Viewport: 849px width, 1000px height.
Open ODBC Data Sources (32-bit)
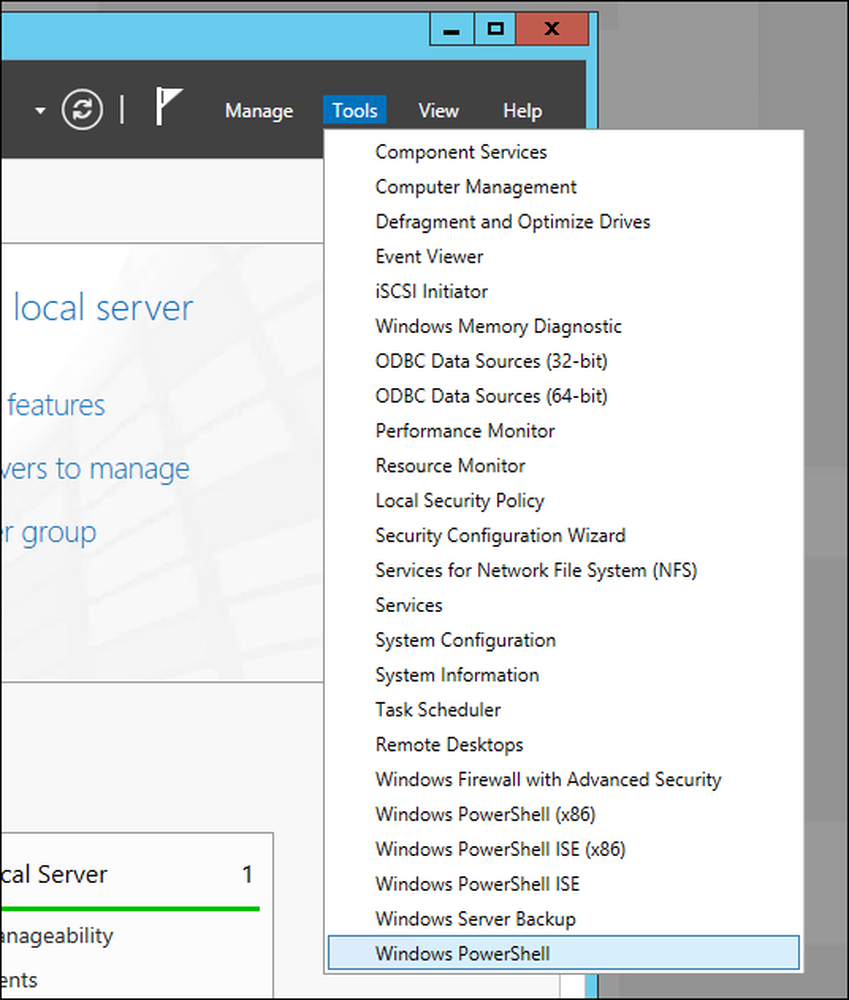564,361
